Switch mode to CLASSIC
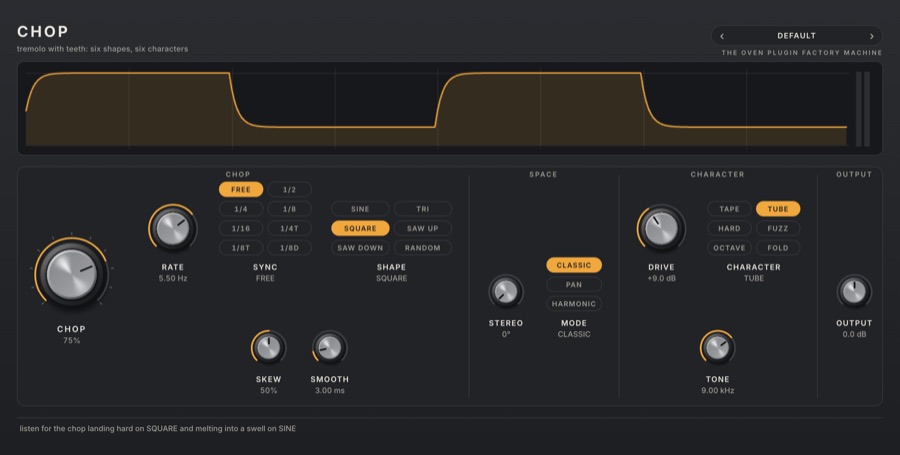The height and width of the screenshot is (455, 900). (x=574, y=265)
